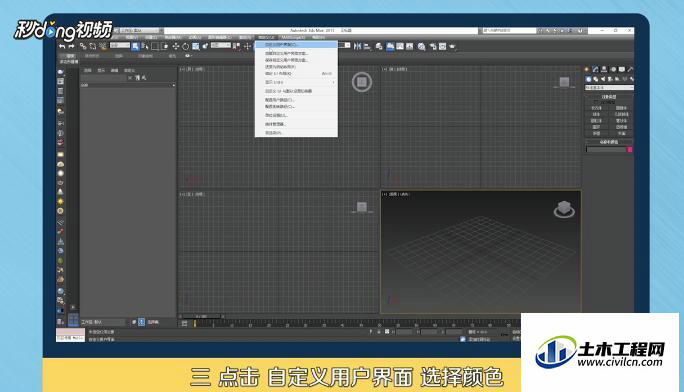Toggle the 锁定UI布局 menu entry
Image resolution: width=684 pixels, height=392 pixels.
296,73
